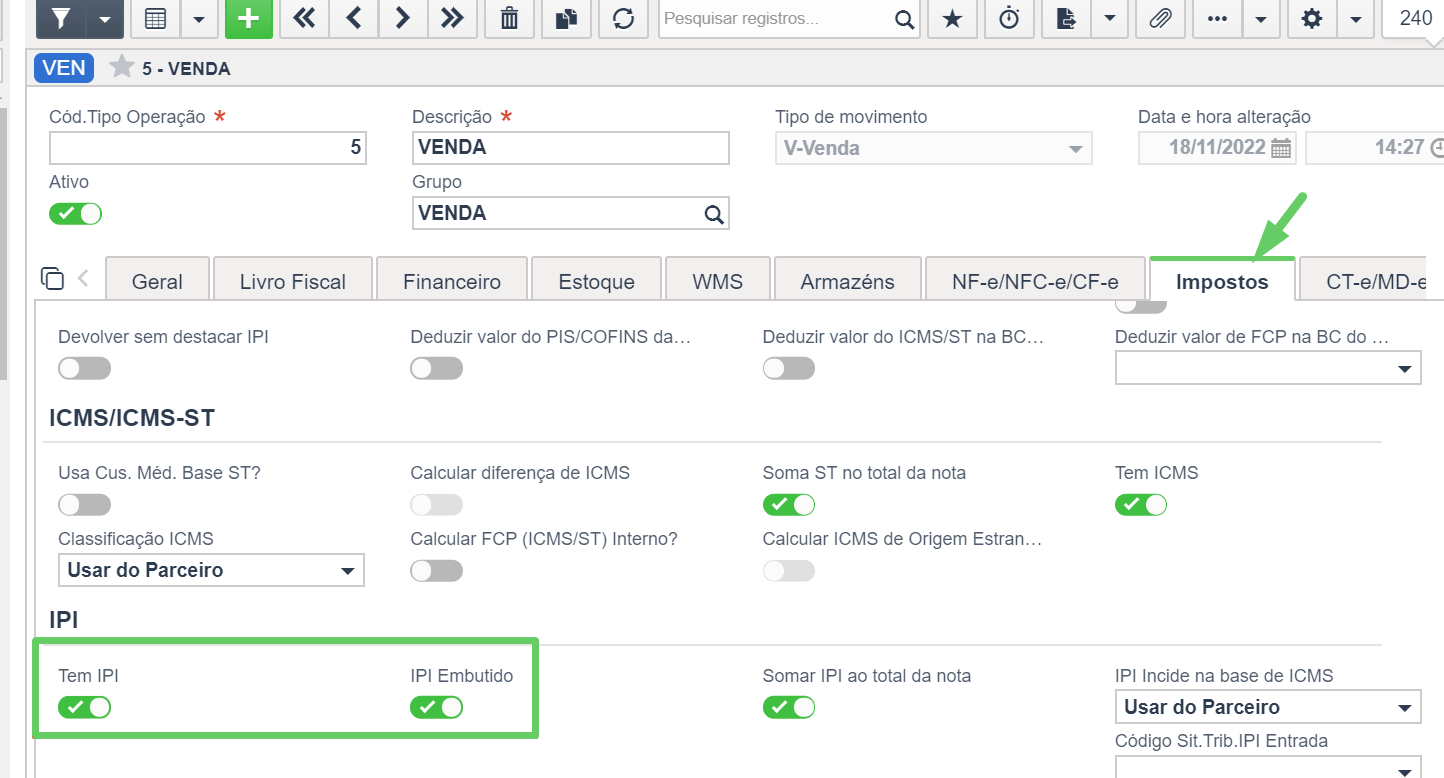
Task: Open the Classificação ICMS dropdown
Action: [x=211, y=570]
